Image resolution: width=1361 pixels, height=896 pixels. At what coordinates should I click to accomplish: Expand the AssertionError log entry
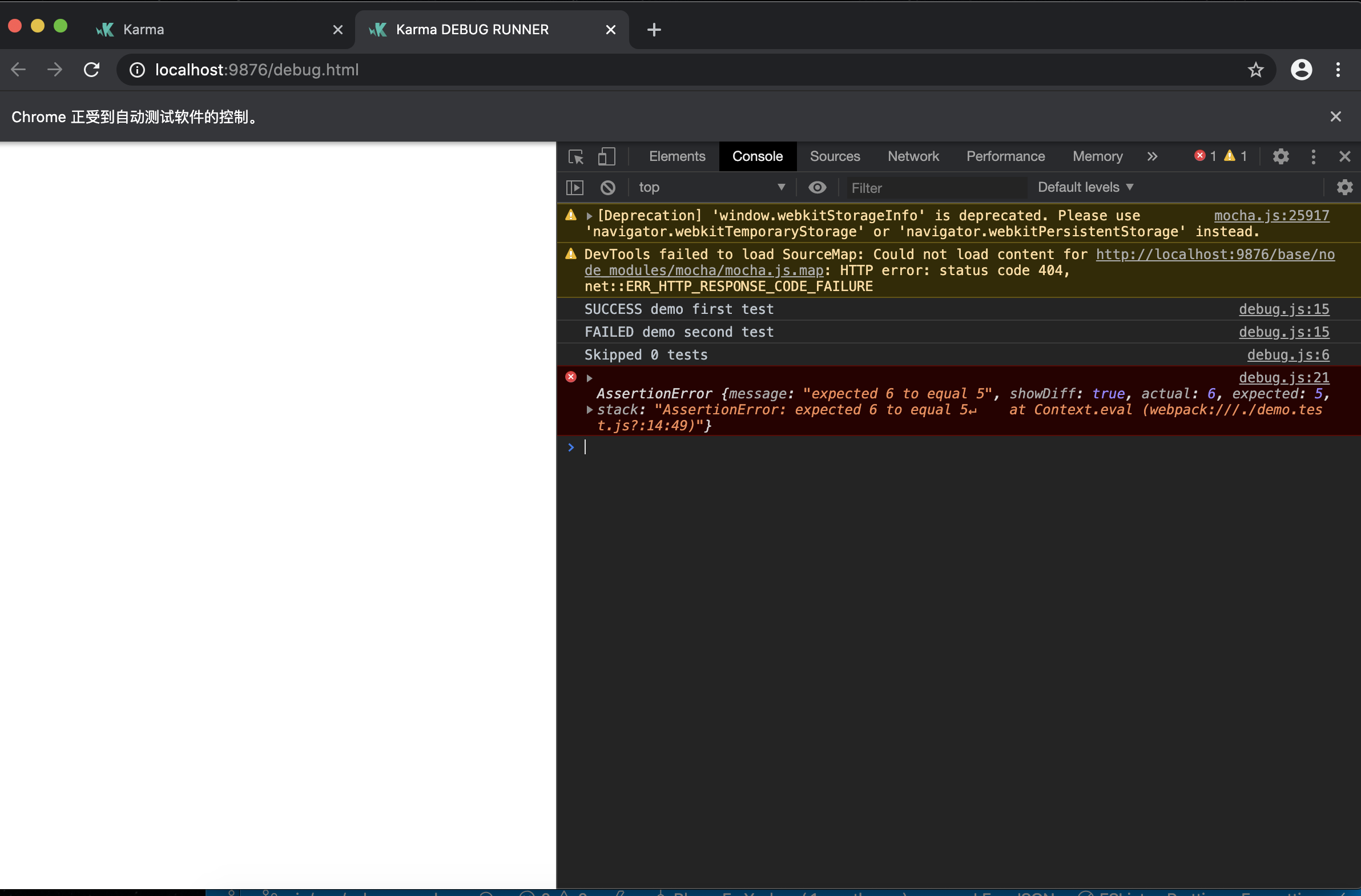pyautogui.click(x=589, y=378)
